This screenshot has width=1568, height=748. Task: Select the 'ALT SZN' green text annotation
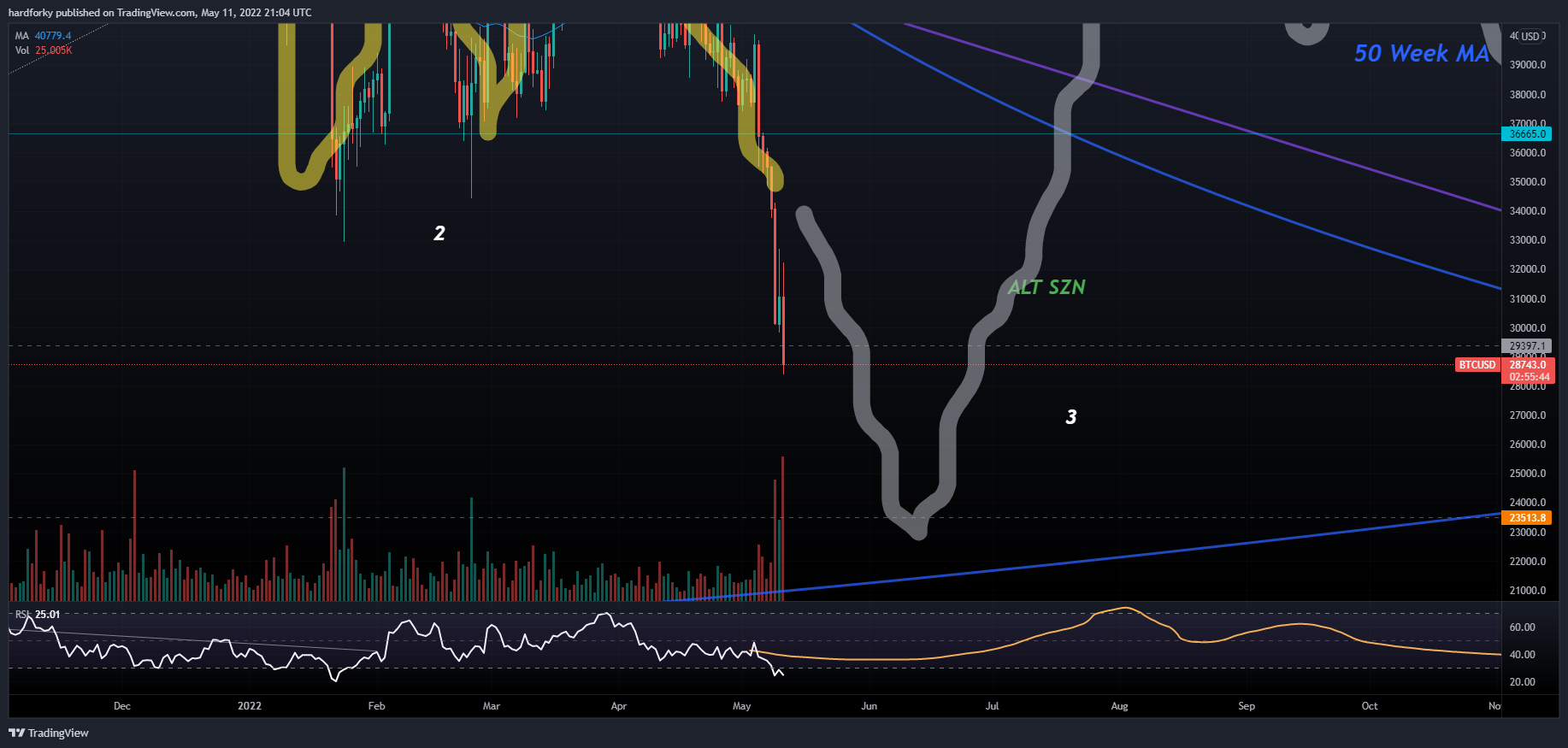(1046, 287)
